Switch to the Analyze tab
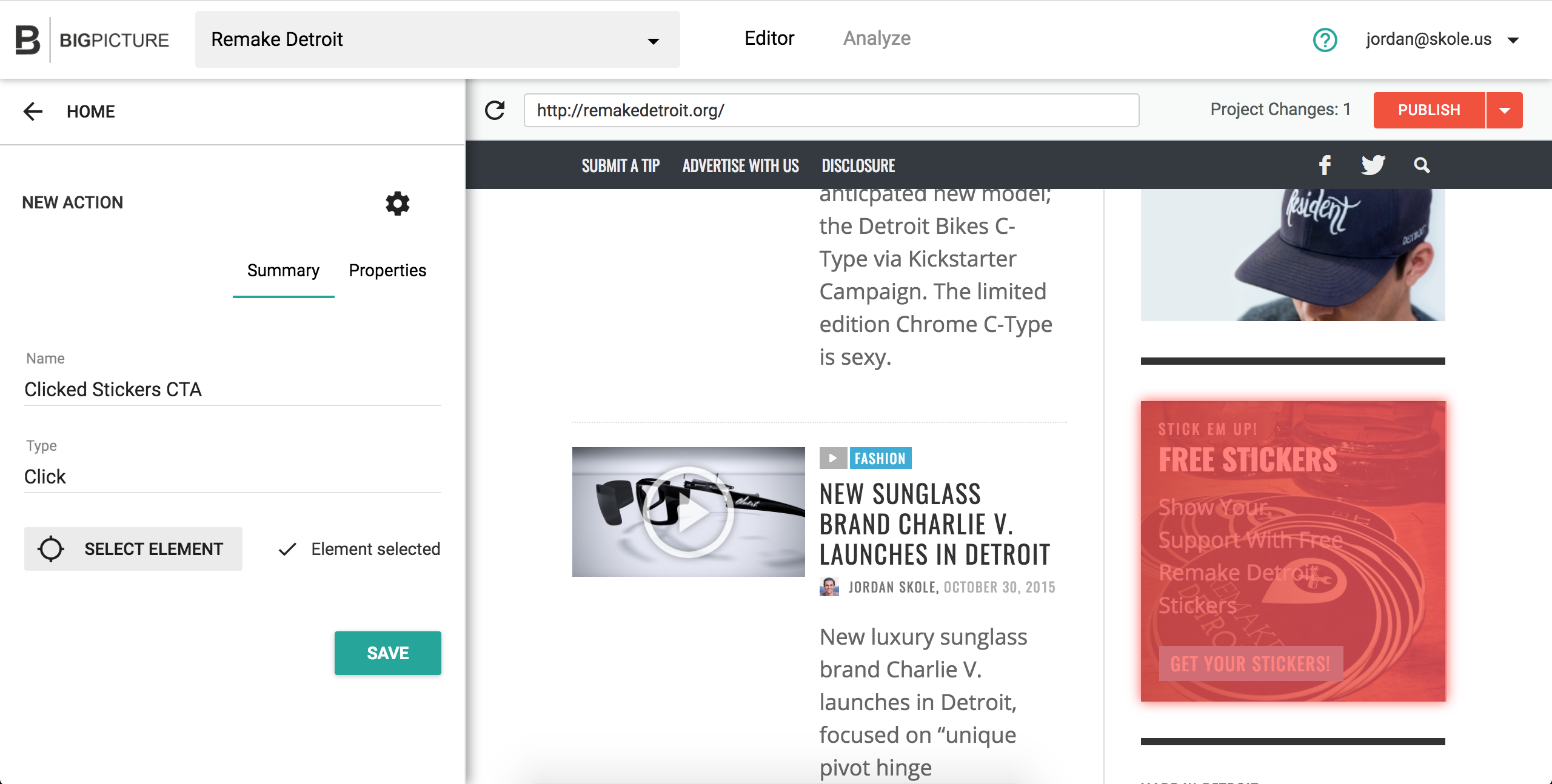This screenshot has width=1552, height=784. (877, 38)
